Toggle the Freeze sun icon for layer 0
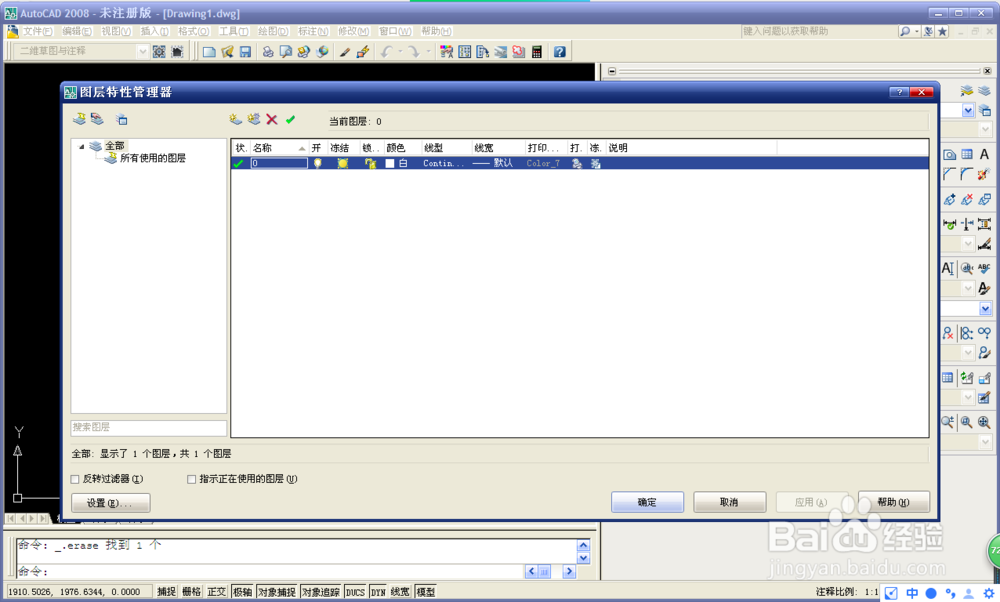Screen dimensions: 1000x602 (x=342, y=163)
